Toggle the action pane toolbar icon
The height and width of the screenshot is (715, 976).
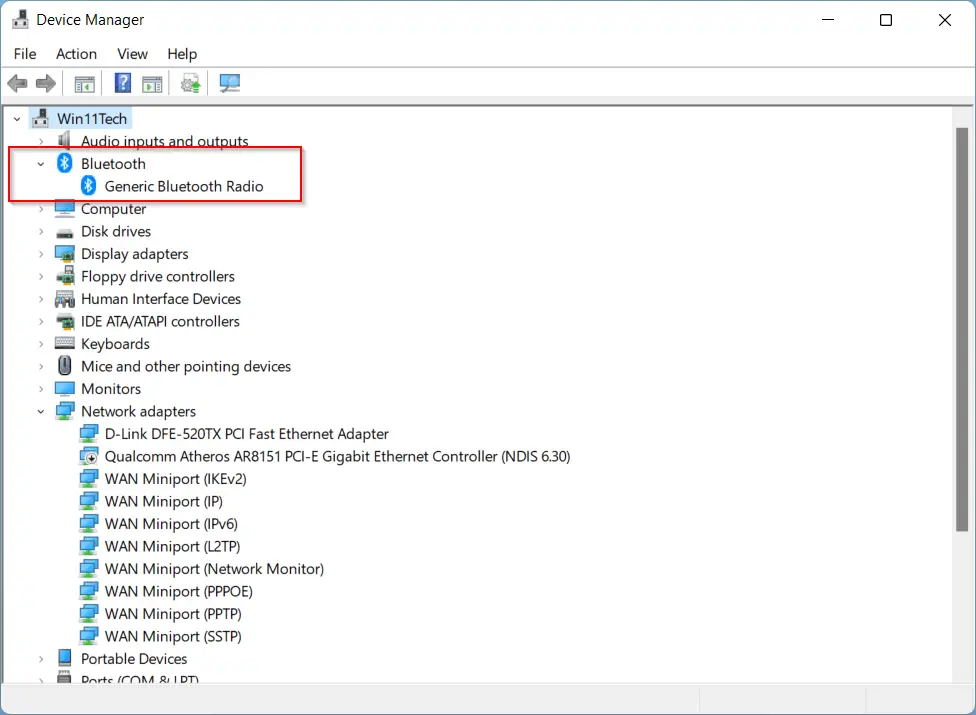152,83
